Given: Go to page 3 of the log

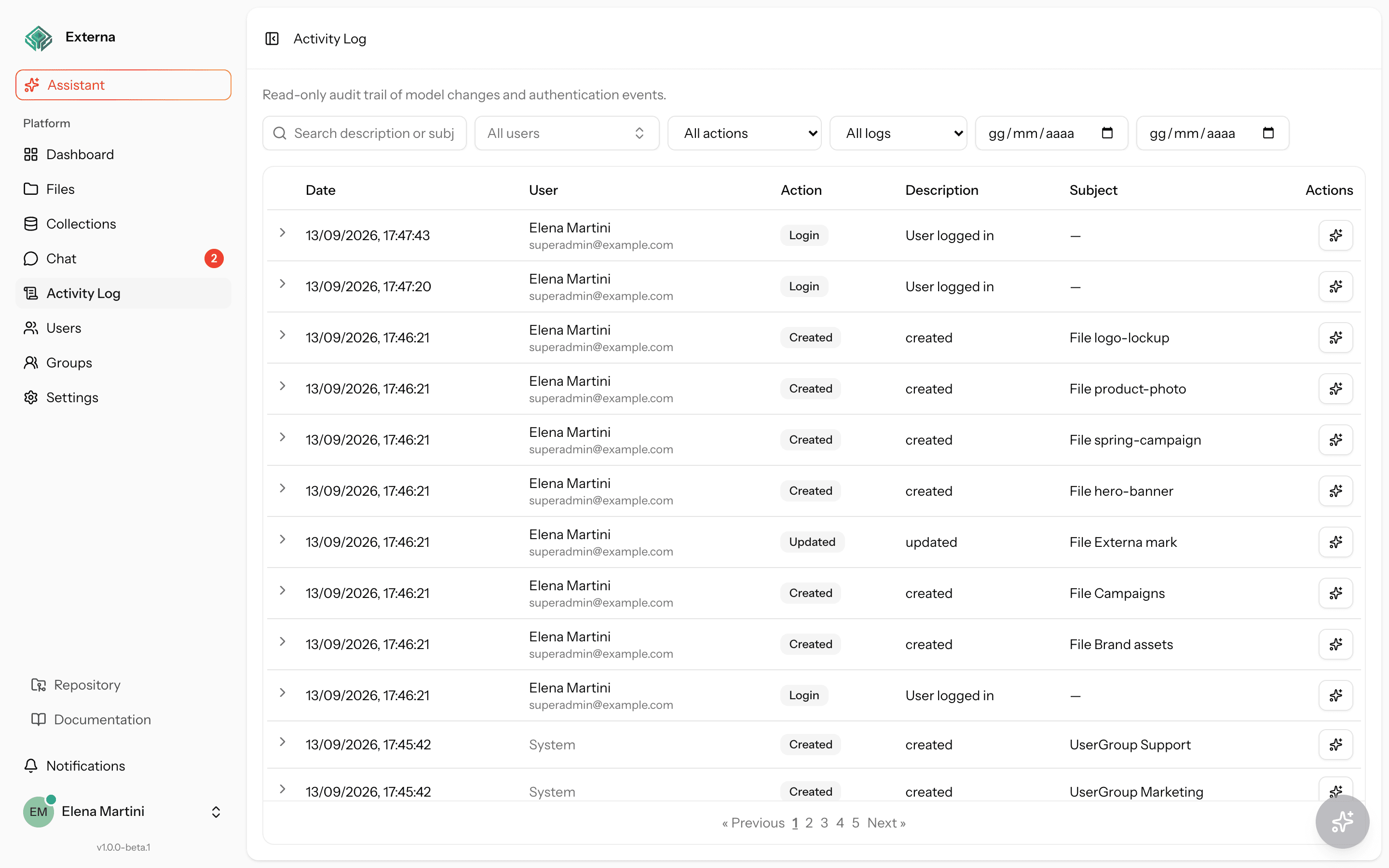Looking at the screenshot, I should click(x=824, y=823).
